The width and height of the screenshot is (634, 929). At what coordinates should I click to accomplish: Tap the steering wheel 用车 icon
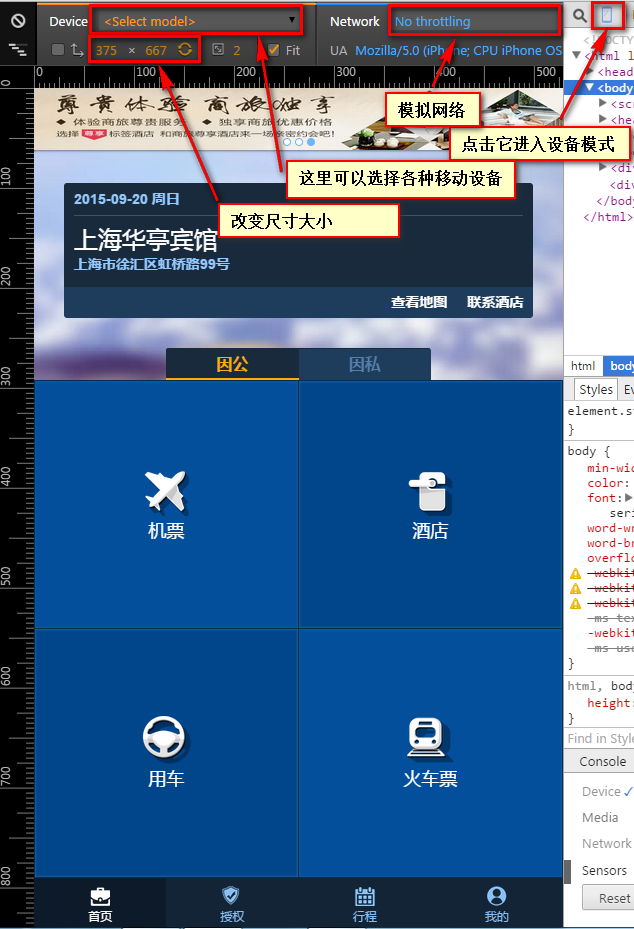coord(165,738)
